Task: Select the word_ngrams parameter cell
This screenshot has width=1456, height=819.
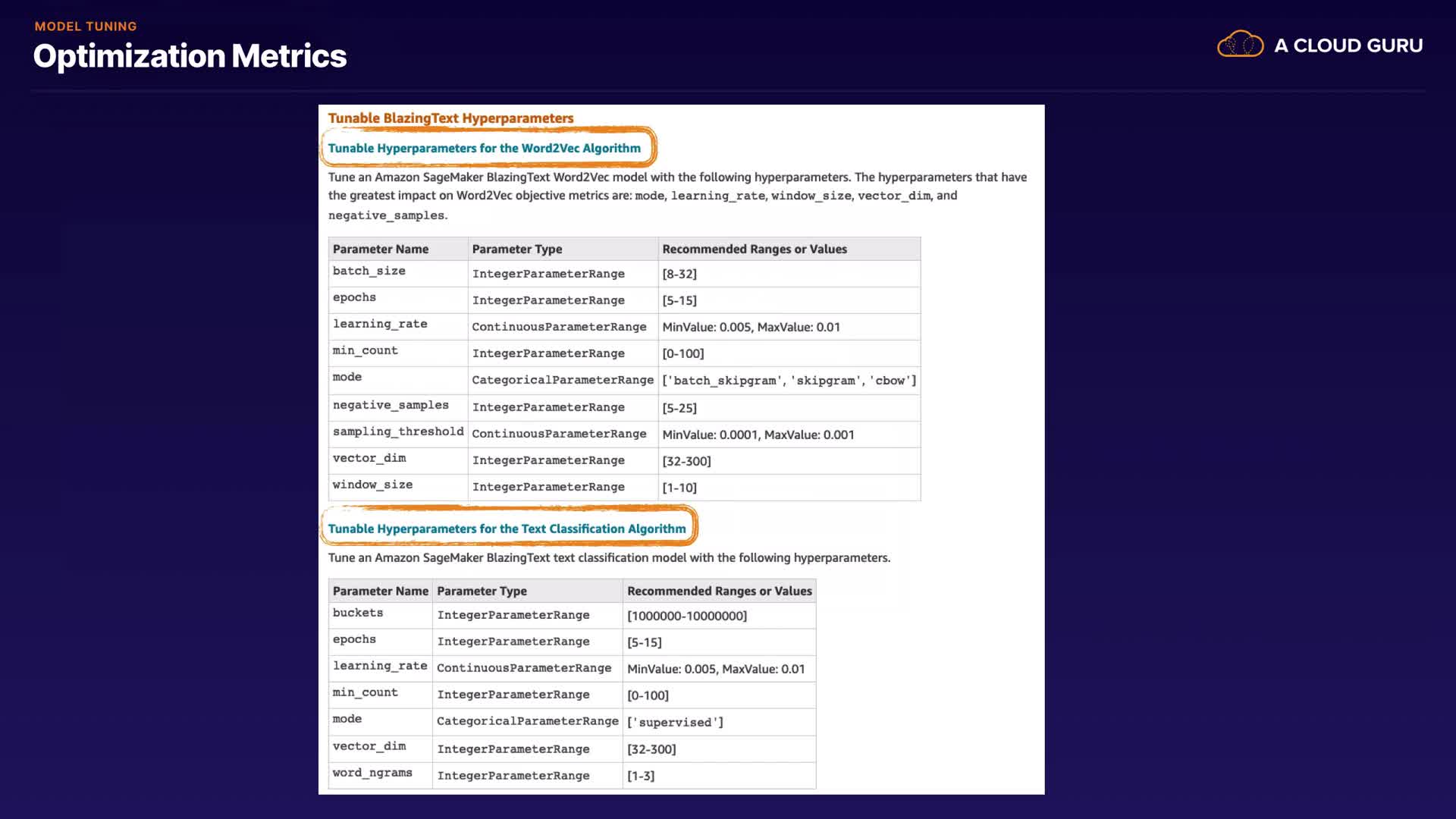Action: (372, 773)
